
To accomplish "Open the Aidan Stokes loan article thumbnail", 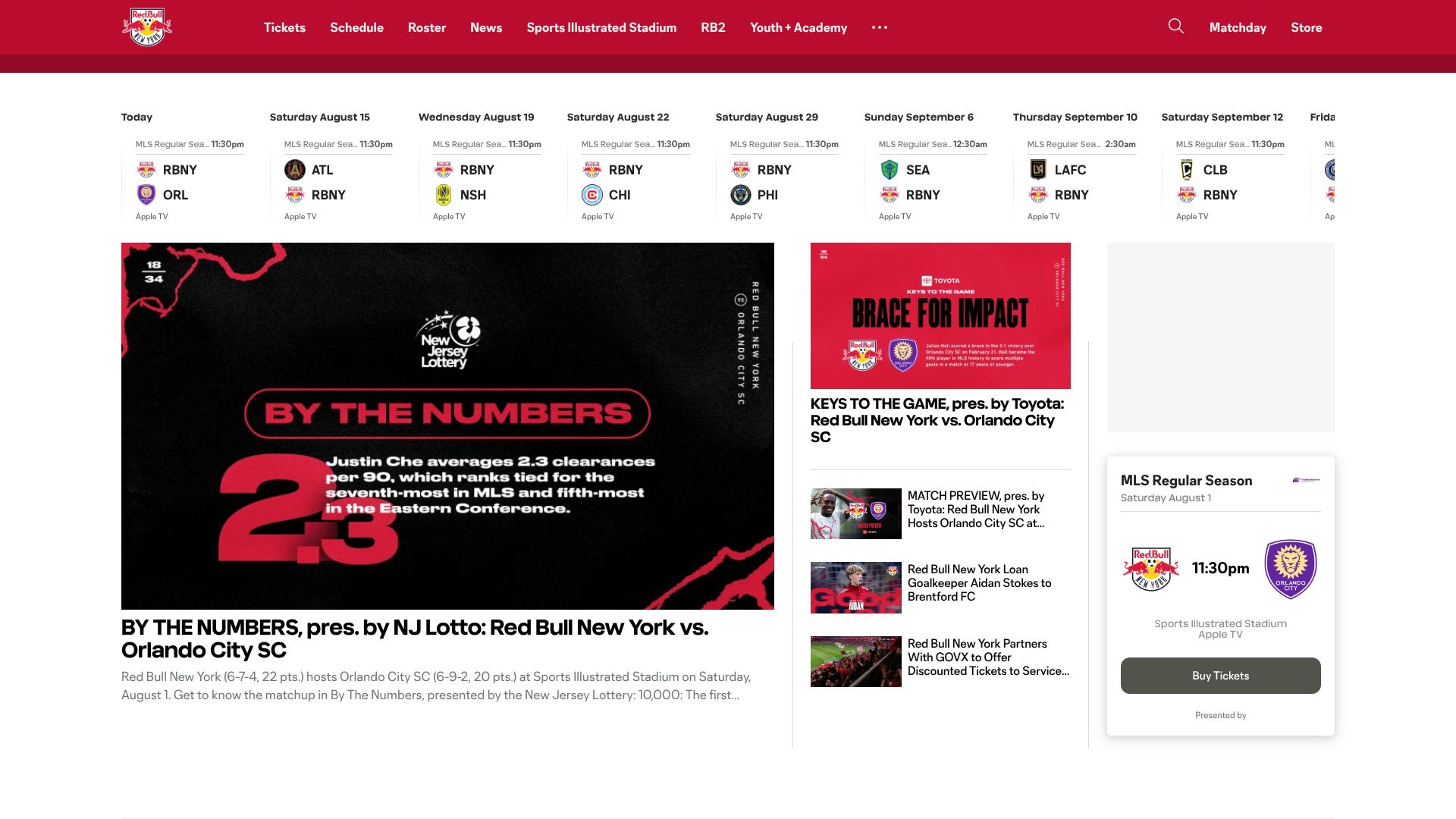I will [x=855, y=588].
